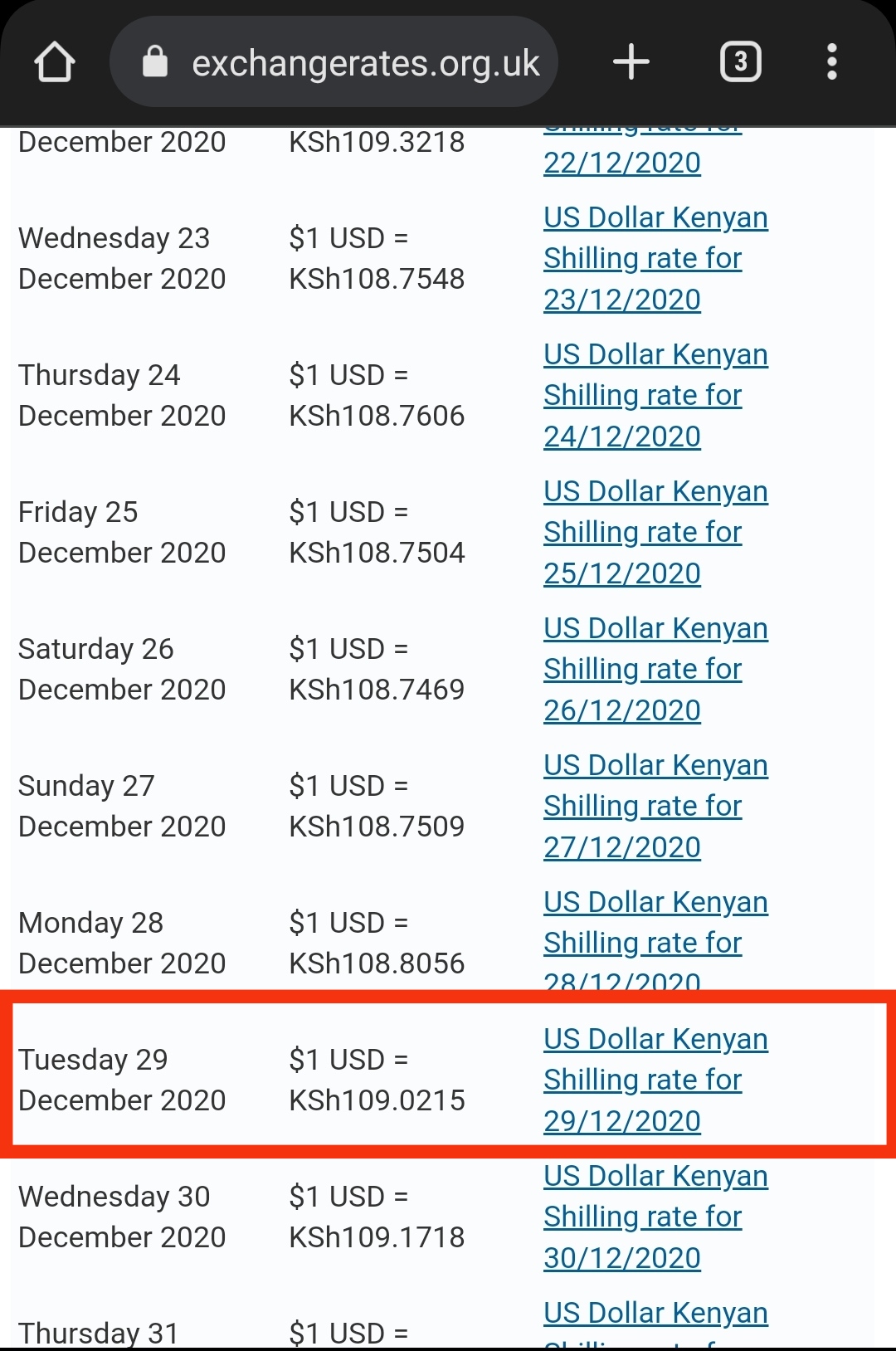896x1351 pixels.
Task: Tap the KSh109.0215 rate value
Action: [x=377, y=1100]
